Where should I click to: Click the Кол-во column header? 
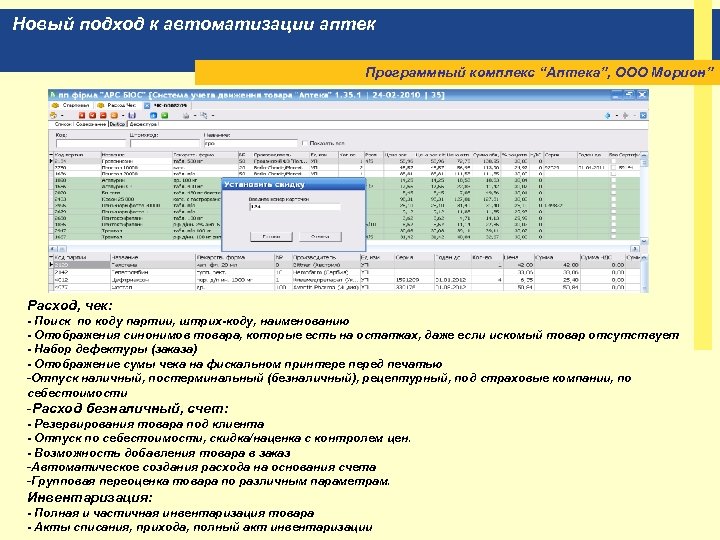pyautogui.click(x=487, y=257)
